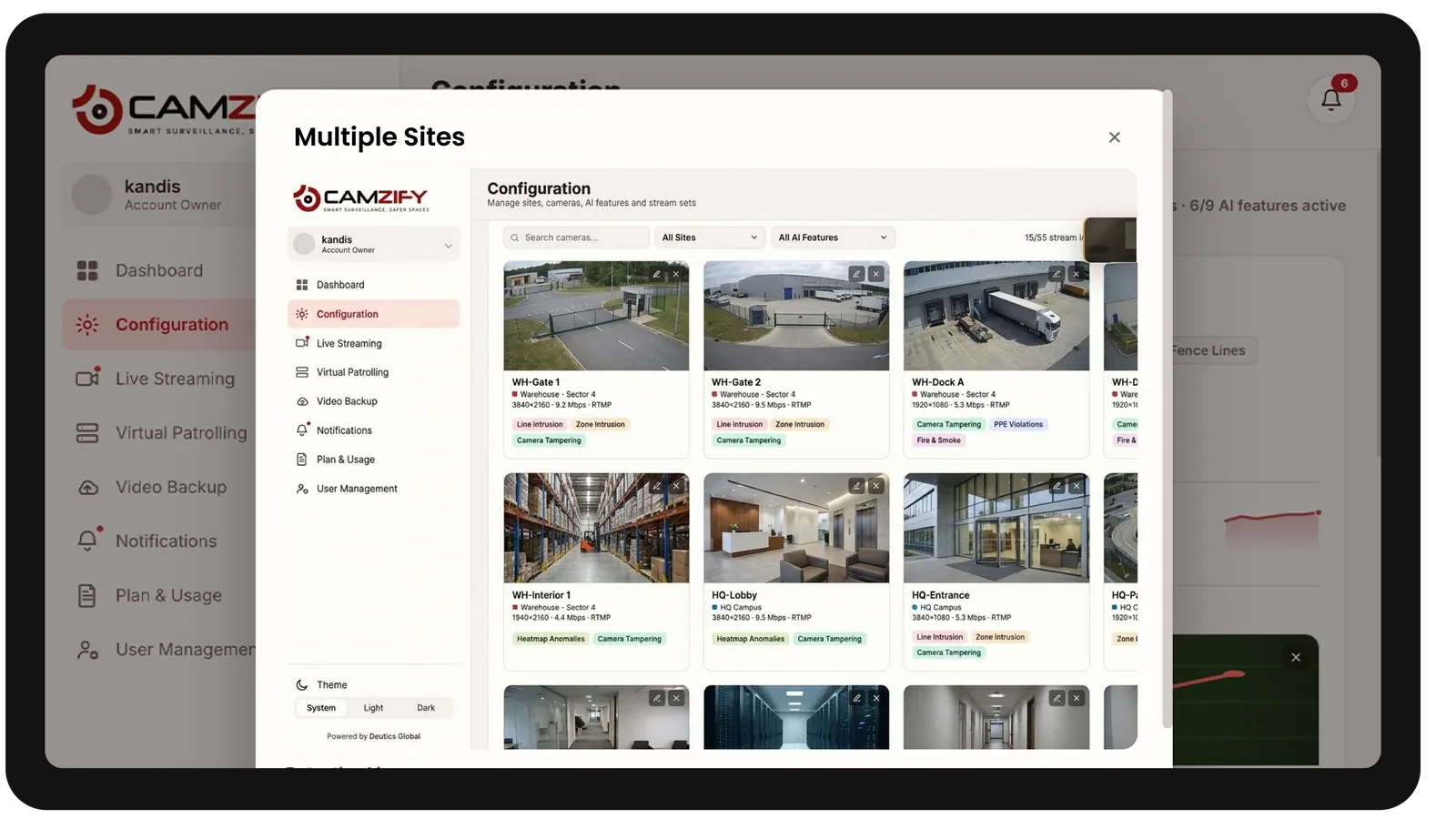Dismiss the dark green panel with its X icon
The image size is (1456, 819).
[x=1296, y=657]
